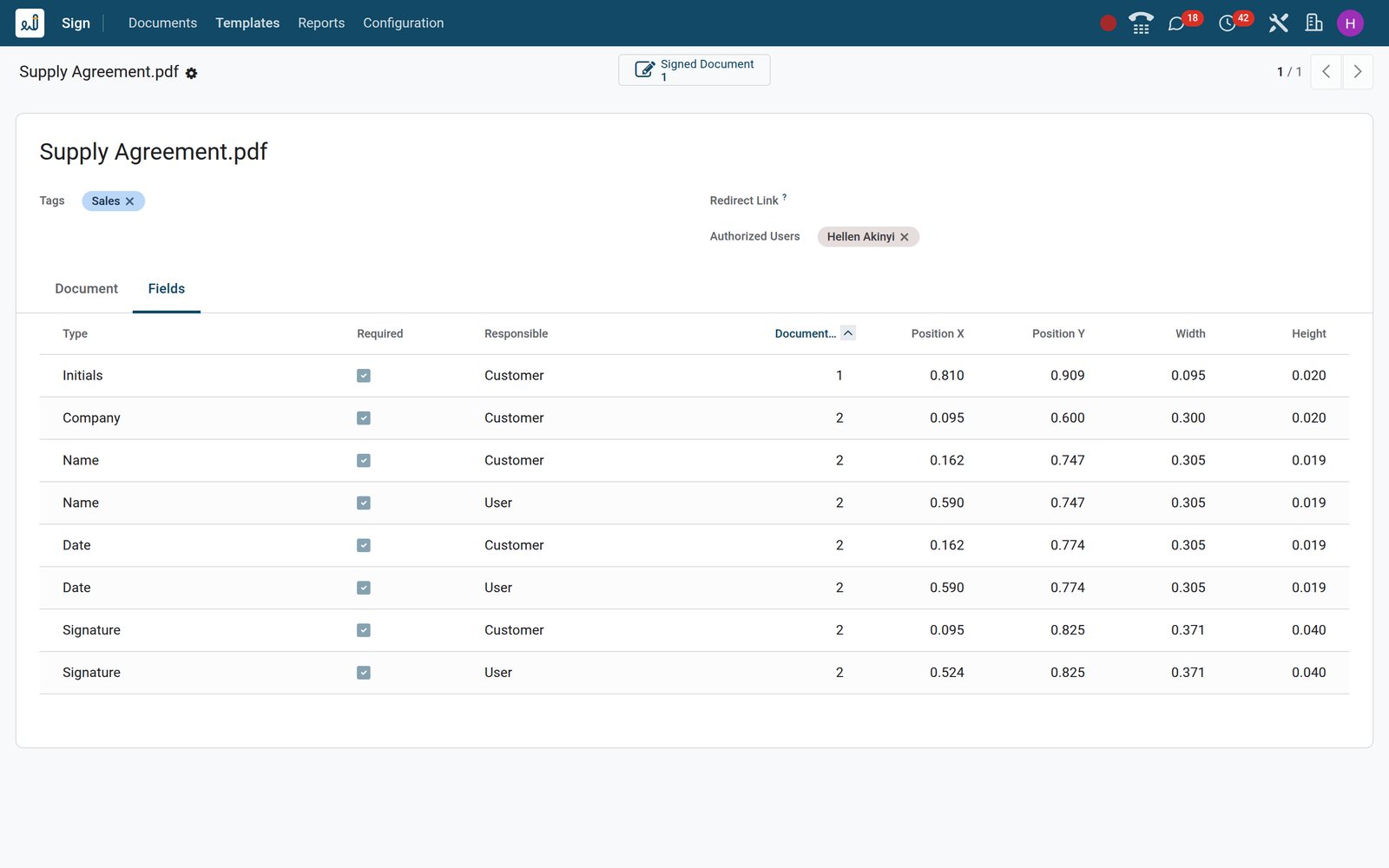Click the Responsible column header
The height and width of the screenshot is (868, 1389).
tap(517, 334)
